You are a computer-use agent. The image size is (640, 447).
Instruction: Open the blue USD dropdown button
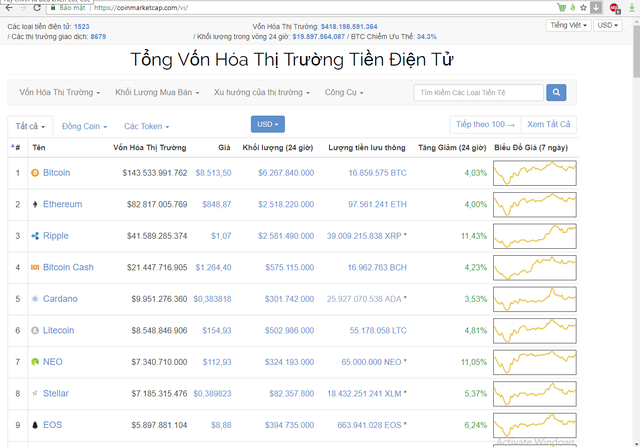268,124
